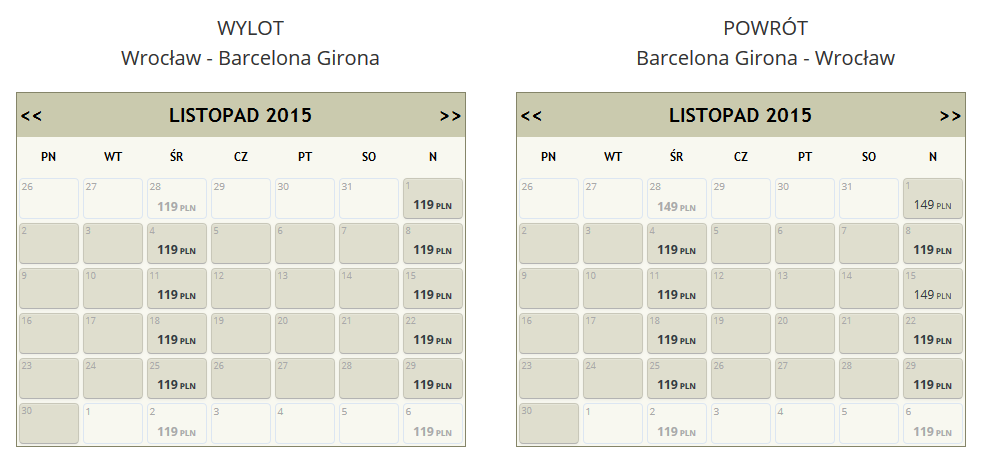Select October 28 return for 149 PLN
The height and width of the screenshot is (466, 999).
coord(677,199)
